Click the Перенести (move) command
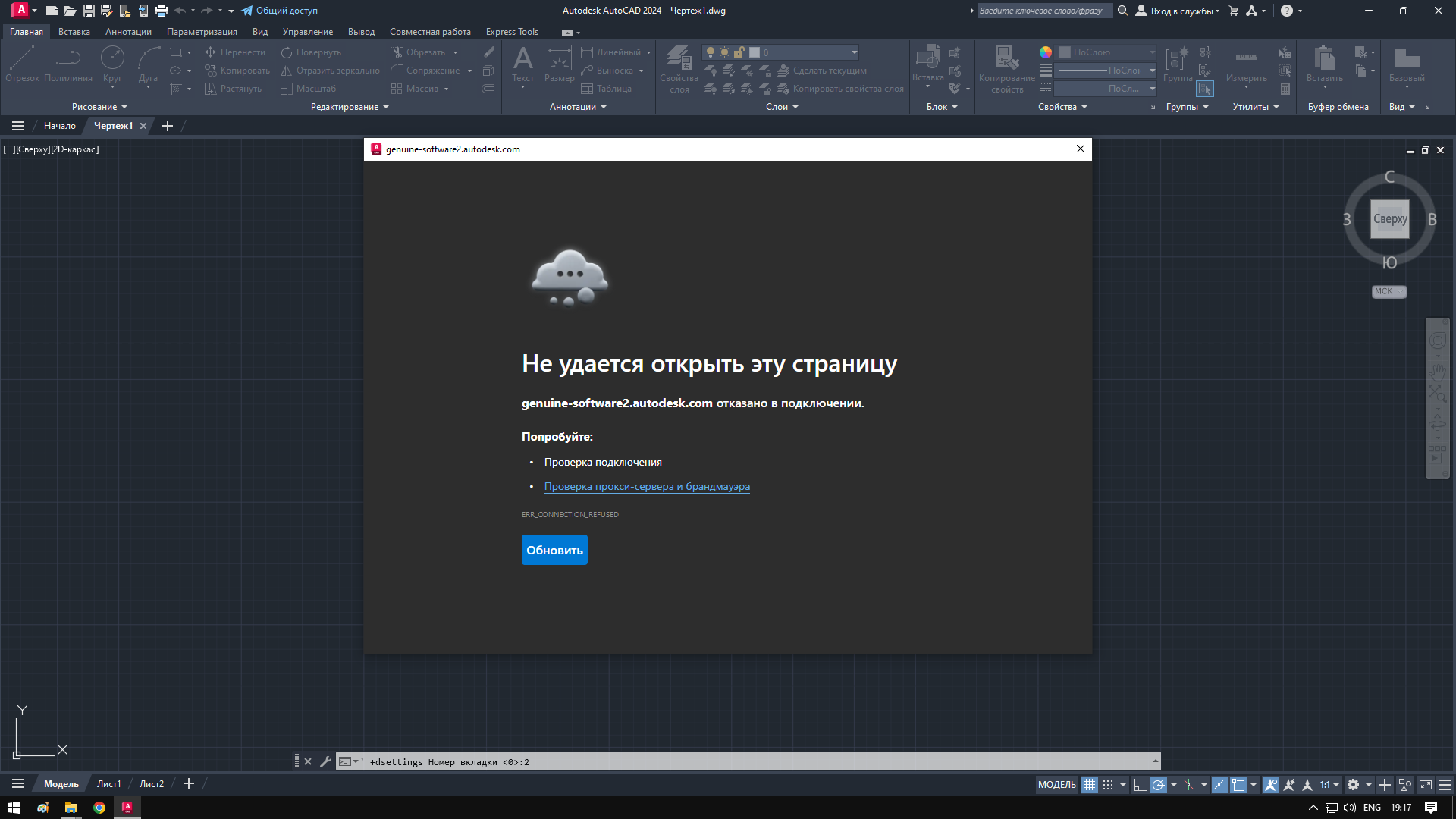The height and width of the screenshot is (819, 1456). tap(235, 52)
